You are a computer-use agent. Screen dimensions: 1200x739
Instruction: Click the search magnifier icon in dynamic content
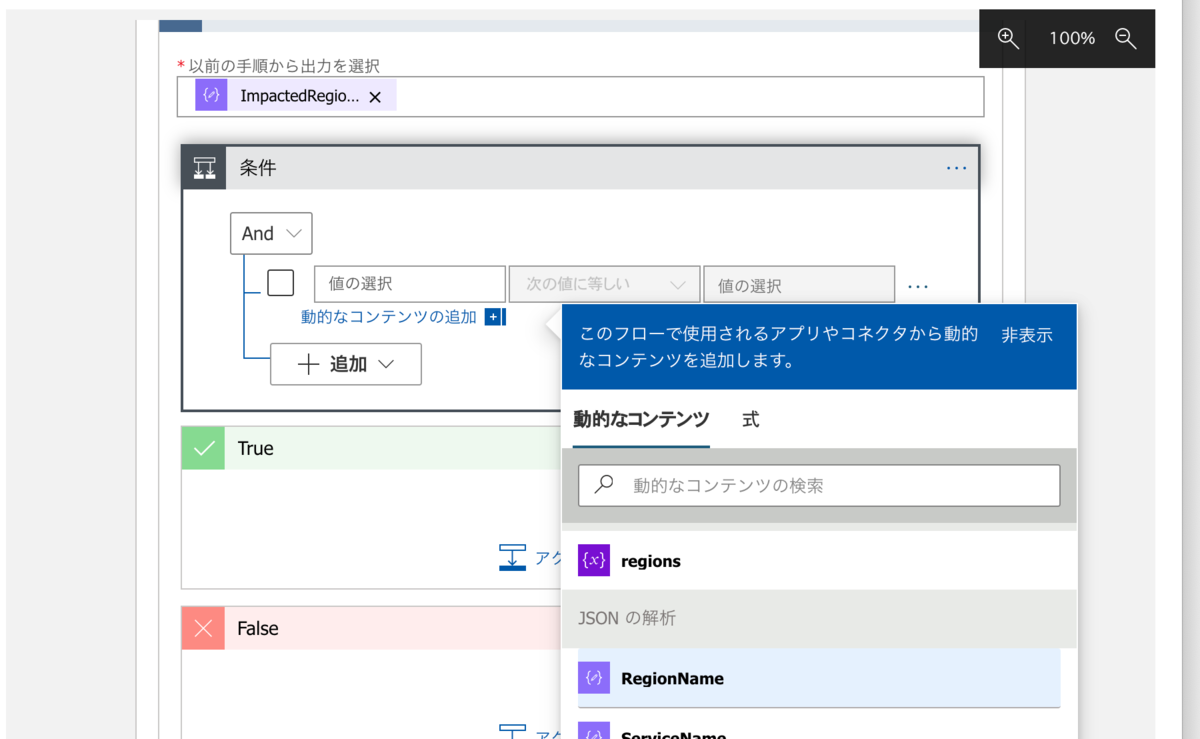pyautogui.click(x=604, y=485)
